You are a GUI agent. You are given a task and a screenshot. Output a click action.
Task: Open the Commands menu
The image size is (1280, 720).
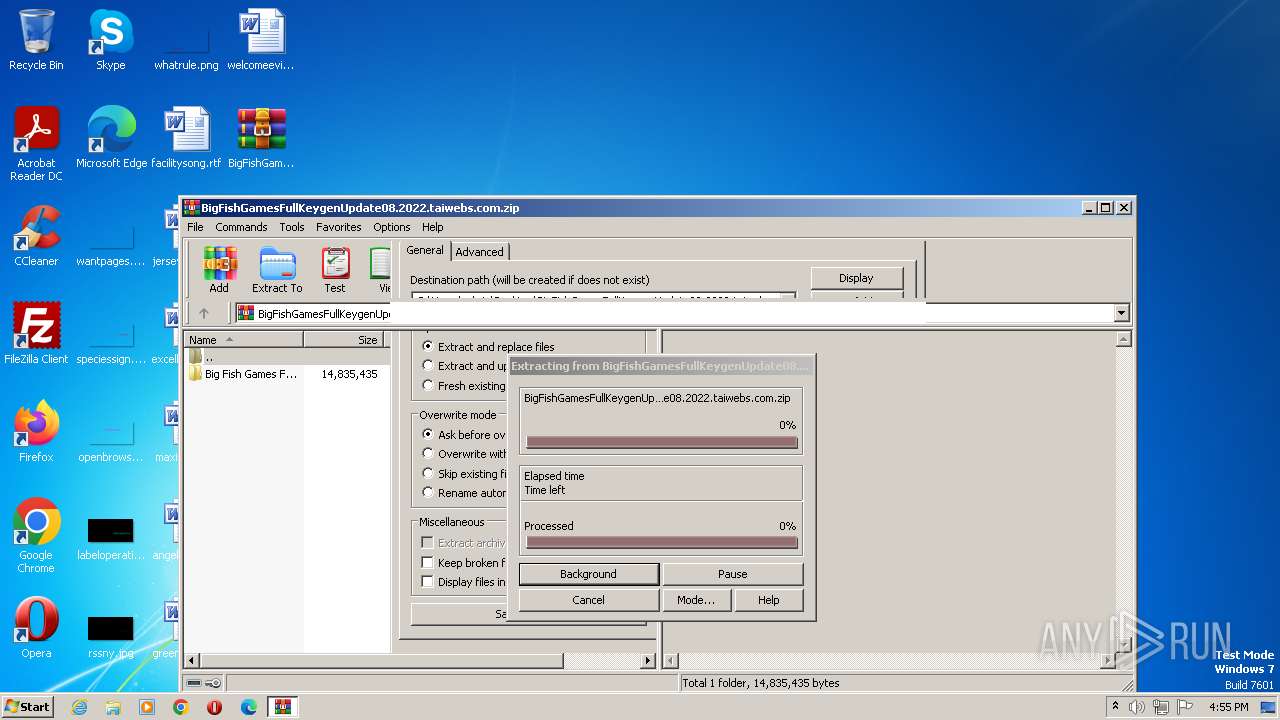(241, 227)
